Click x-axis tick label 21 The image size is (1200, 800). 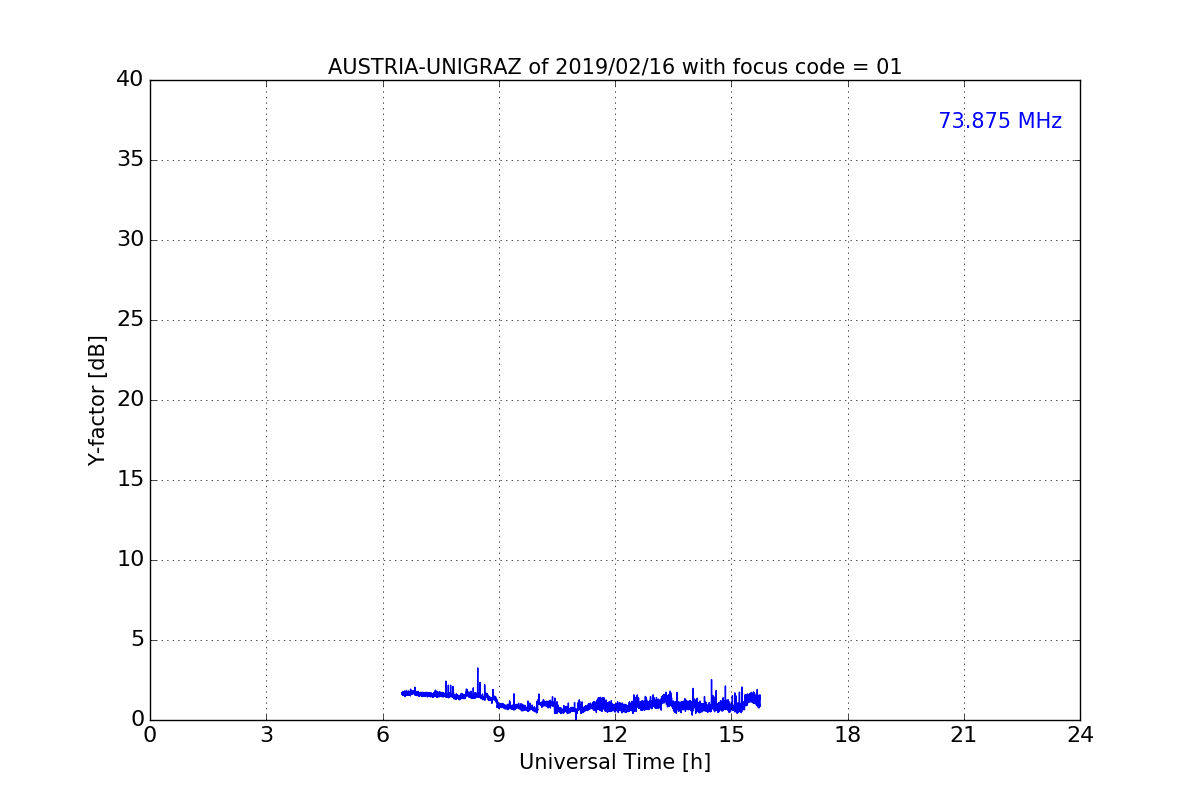tap(964, 735)
